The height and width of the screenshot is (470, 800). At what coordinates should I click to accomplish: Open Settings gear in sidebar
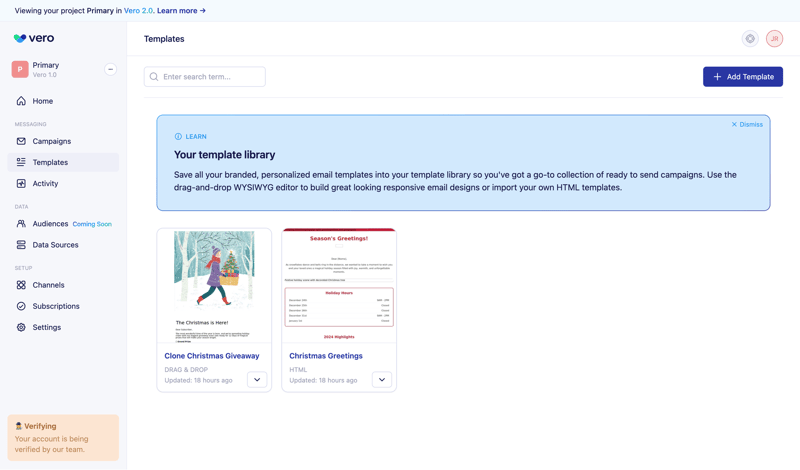pos(21,327)
